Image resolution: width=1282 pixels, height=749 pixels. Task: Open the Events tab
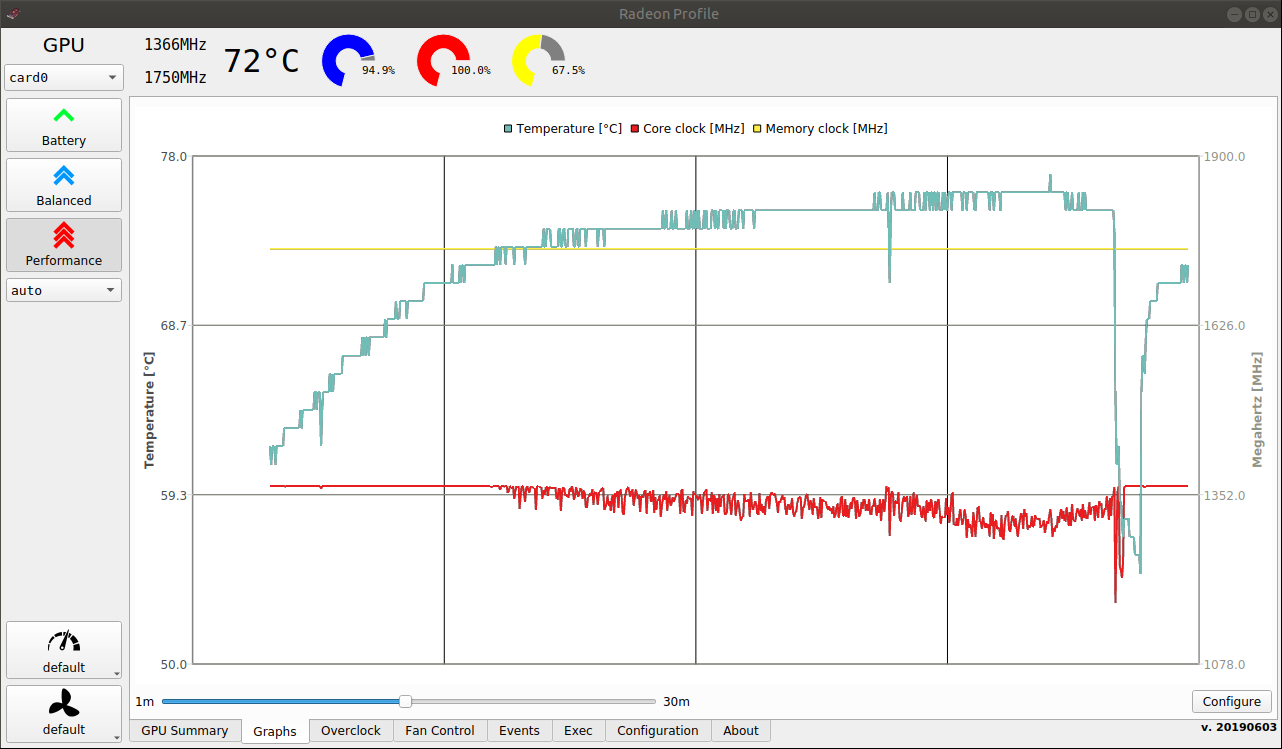(x=519, y=731)
